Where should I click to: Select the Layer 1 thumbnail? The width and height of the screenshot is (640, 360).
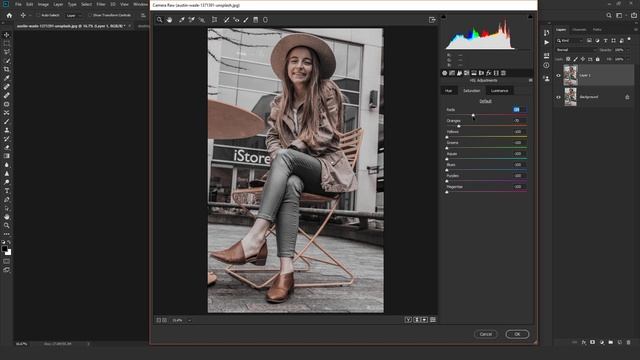pos(570,75)
